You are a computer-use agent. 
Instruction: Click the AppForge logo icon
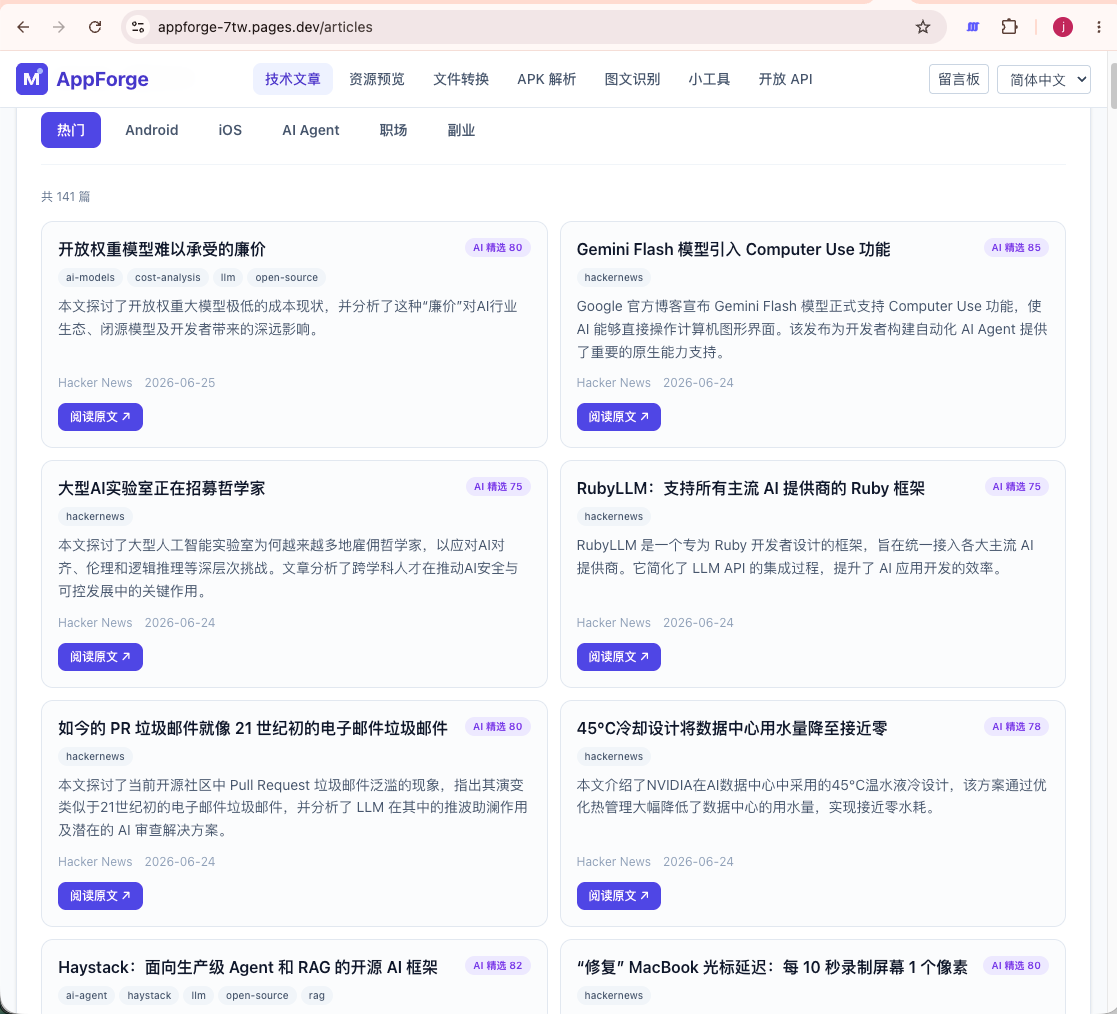[32, 79]
